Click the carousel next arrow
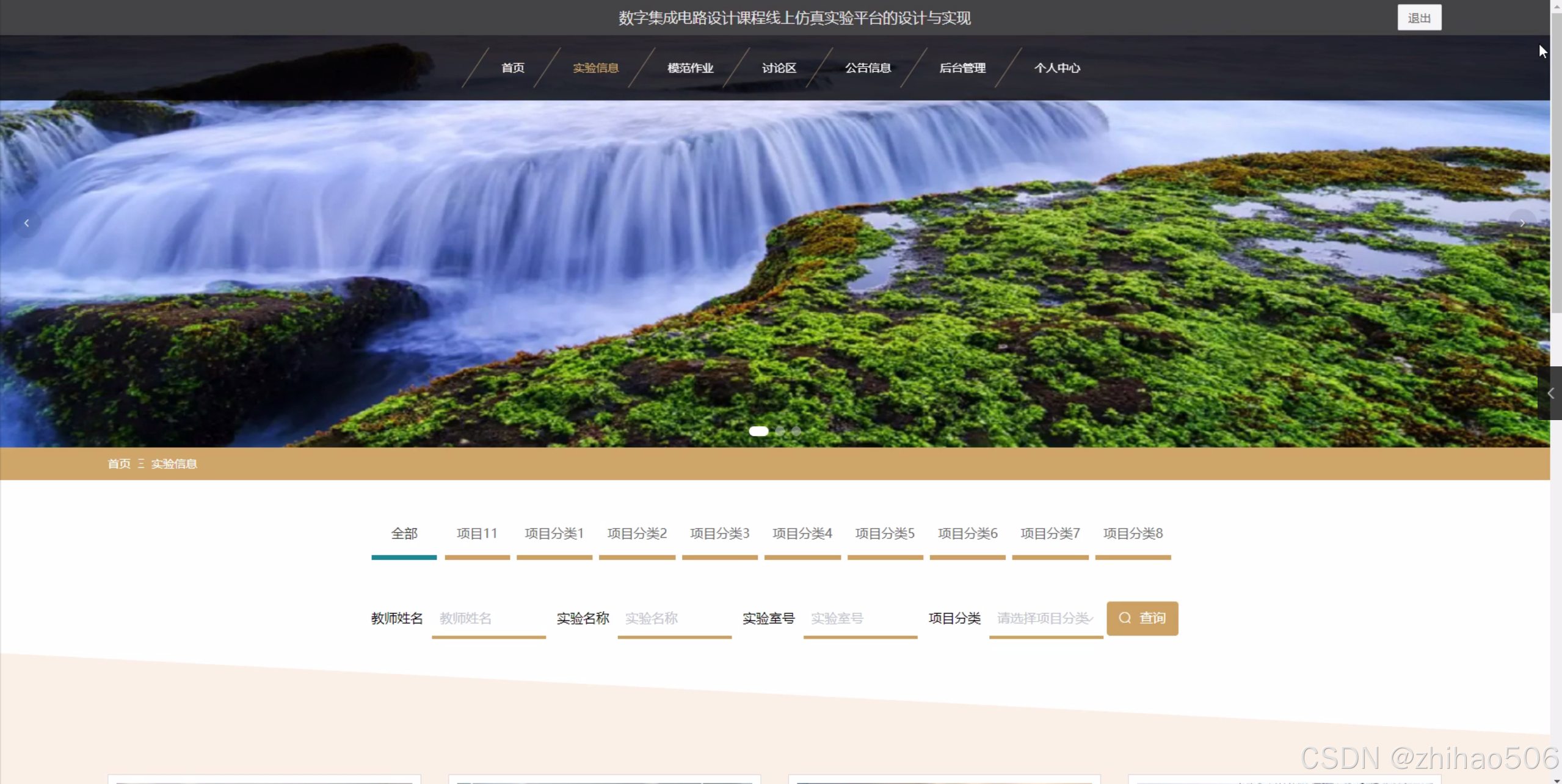 tap(1522, 223)
